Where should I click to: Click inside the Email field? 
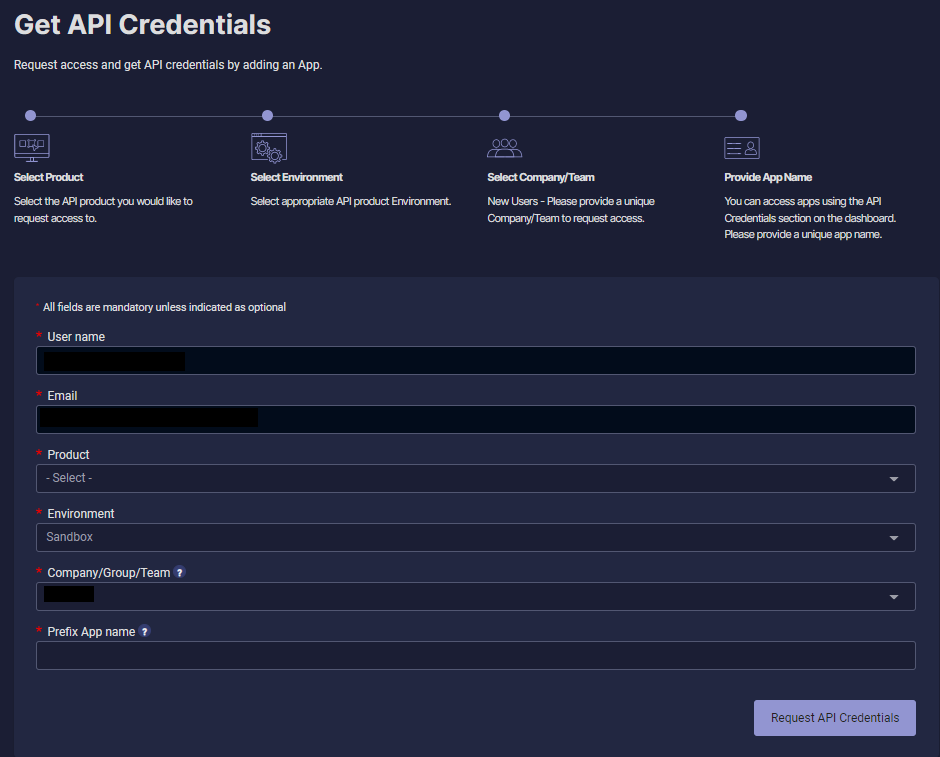[x=476, y=419]
